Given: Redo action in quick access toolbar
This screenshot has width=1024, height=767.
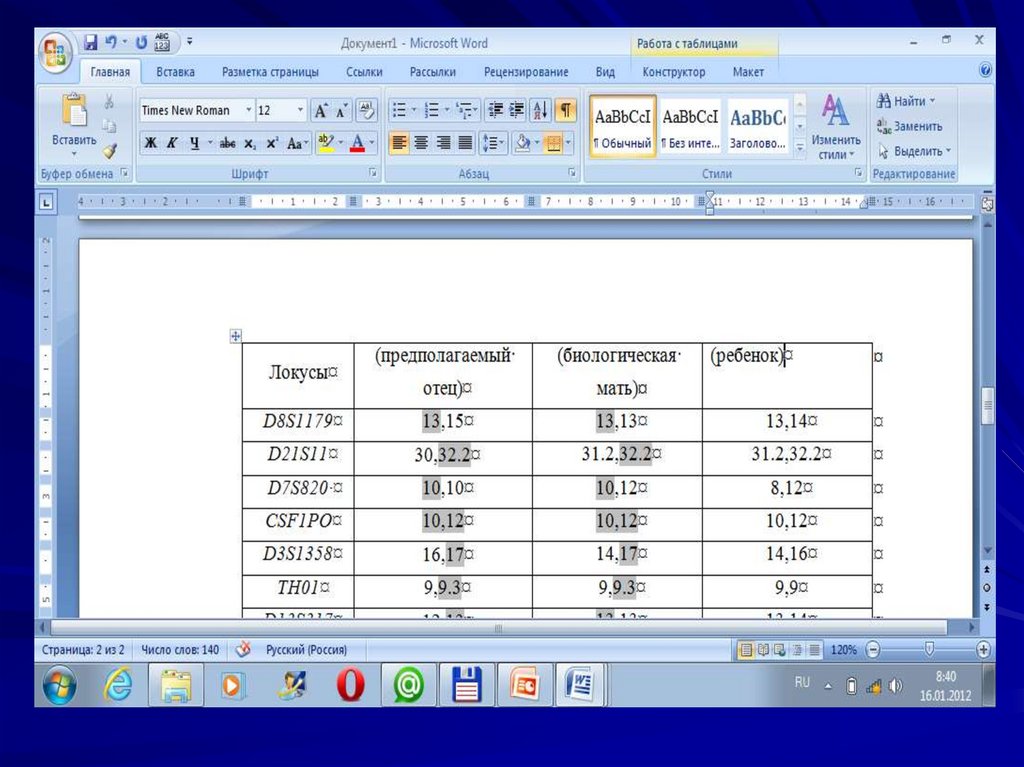Looking at the screenshot, I should pos(141,42).
